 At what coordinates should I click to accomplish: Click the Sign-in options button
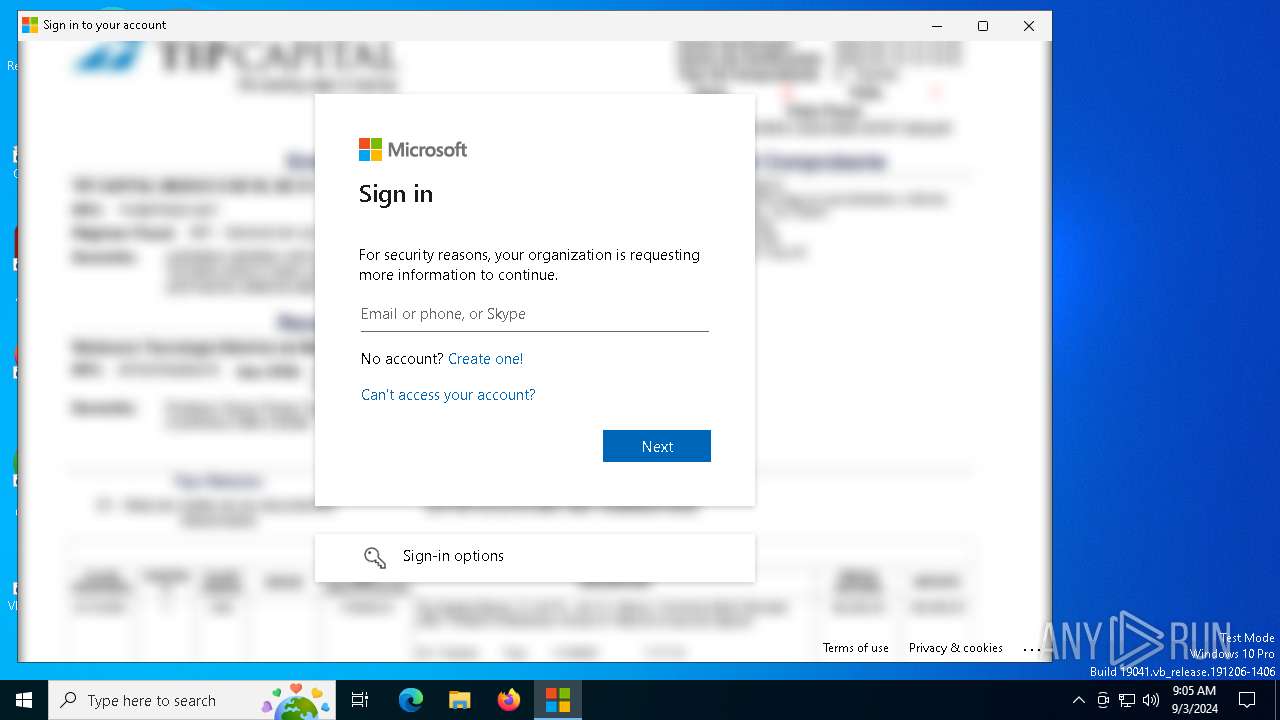535,557
